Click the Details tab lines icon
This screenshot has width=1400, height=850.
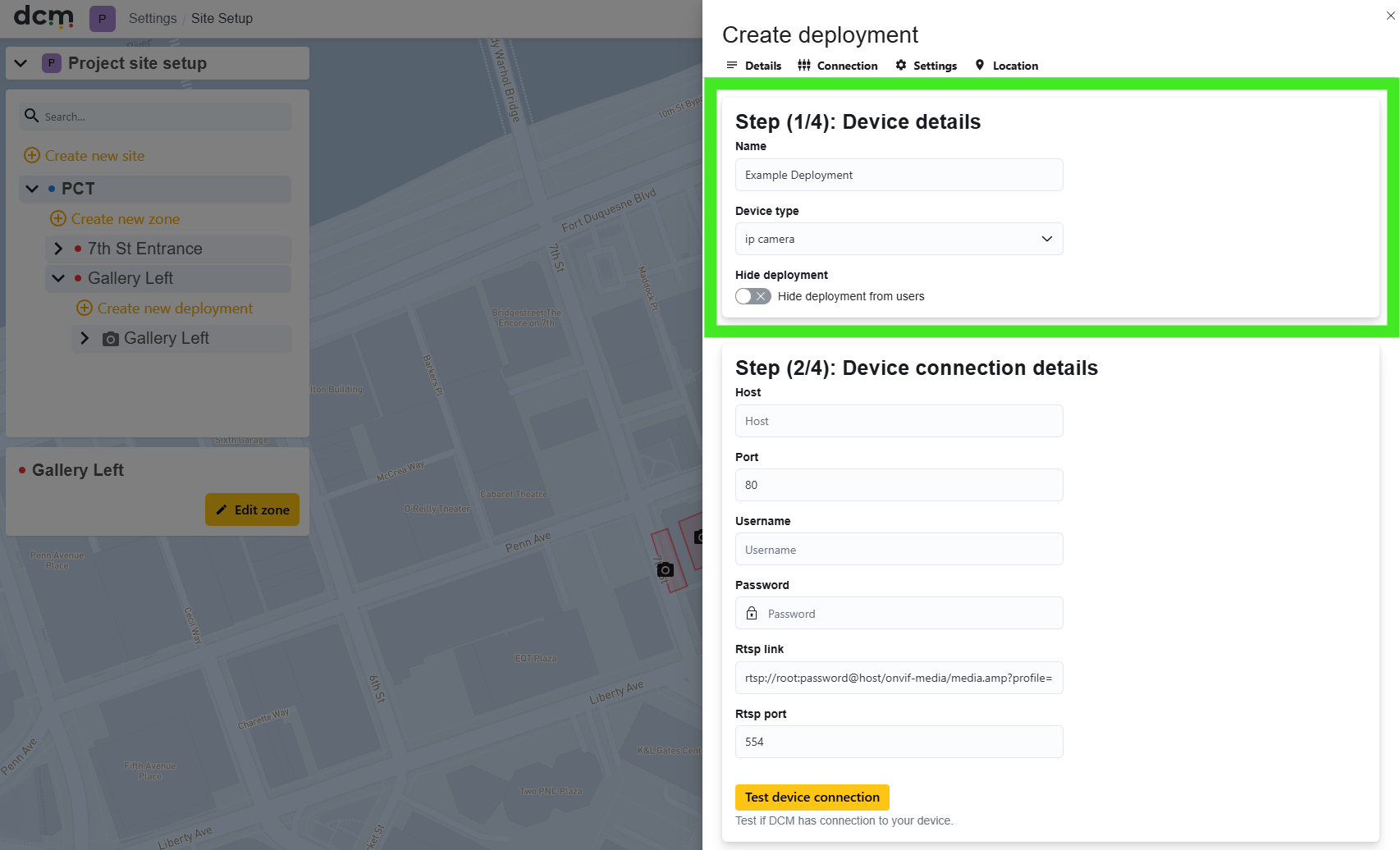(x=732, y=65)
